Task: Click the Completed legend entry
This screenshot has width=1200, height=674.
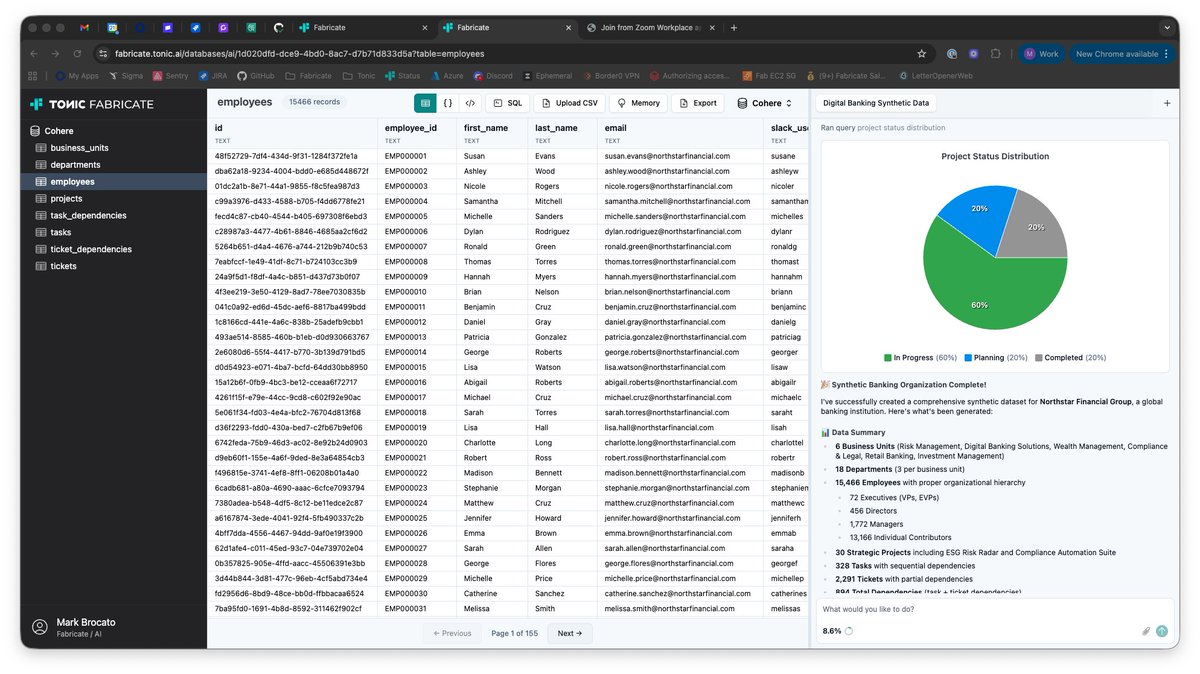Action: [1070, 358]
